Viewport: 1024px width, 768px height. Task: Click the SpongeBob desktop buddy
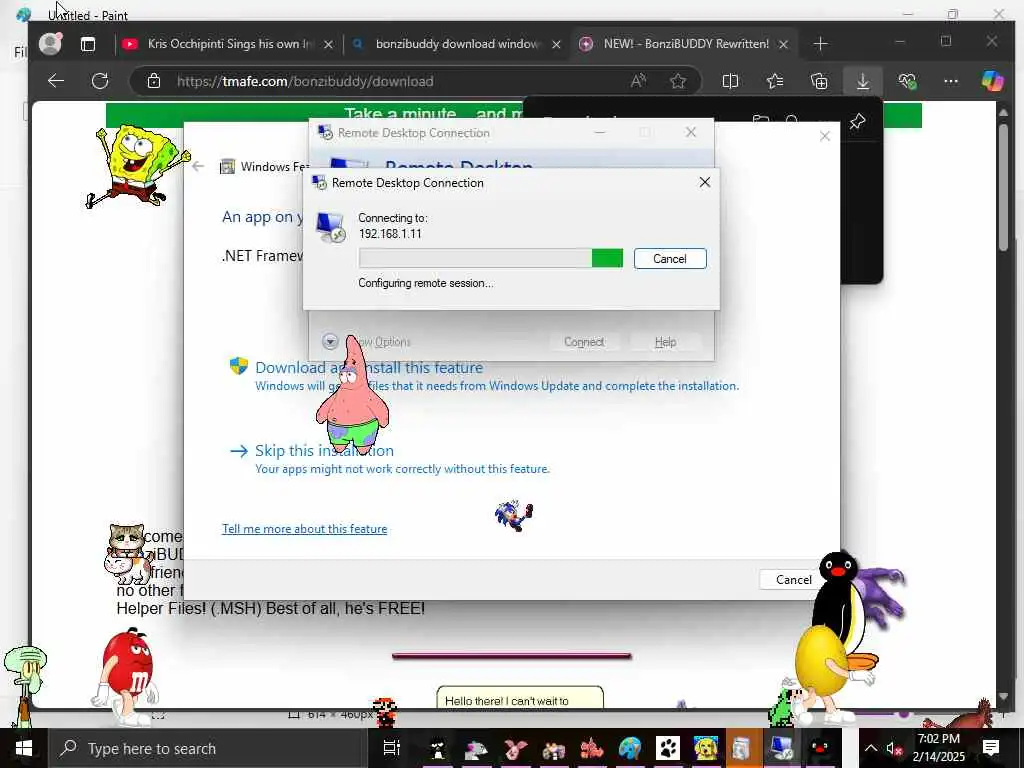137,167
